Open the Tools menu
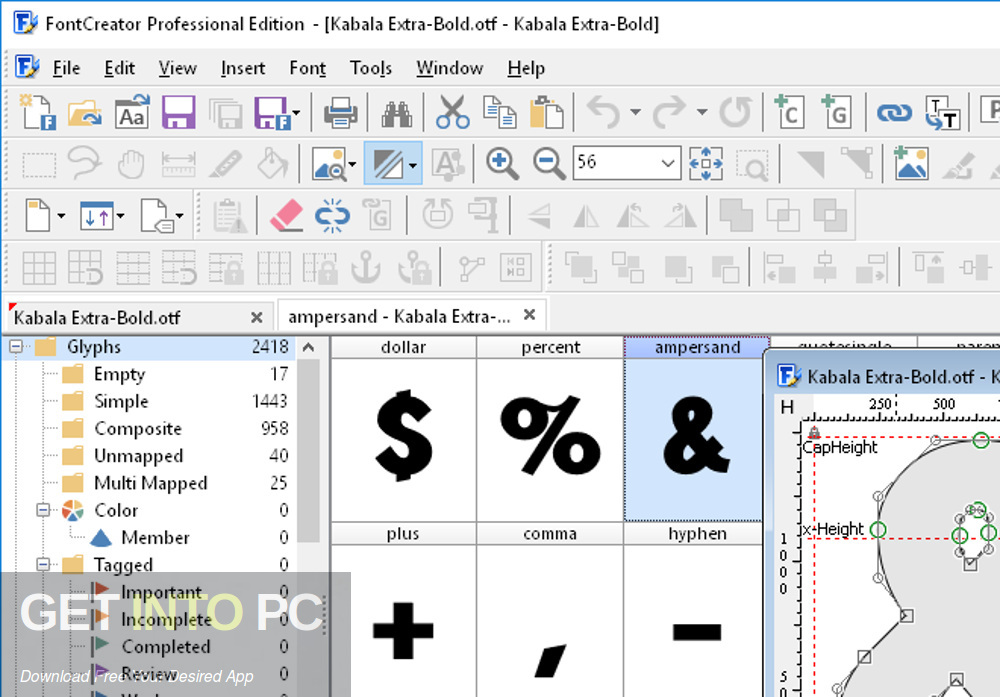The height and width of the screenshot is (697, 1000). 371,68
